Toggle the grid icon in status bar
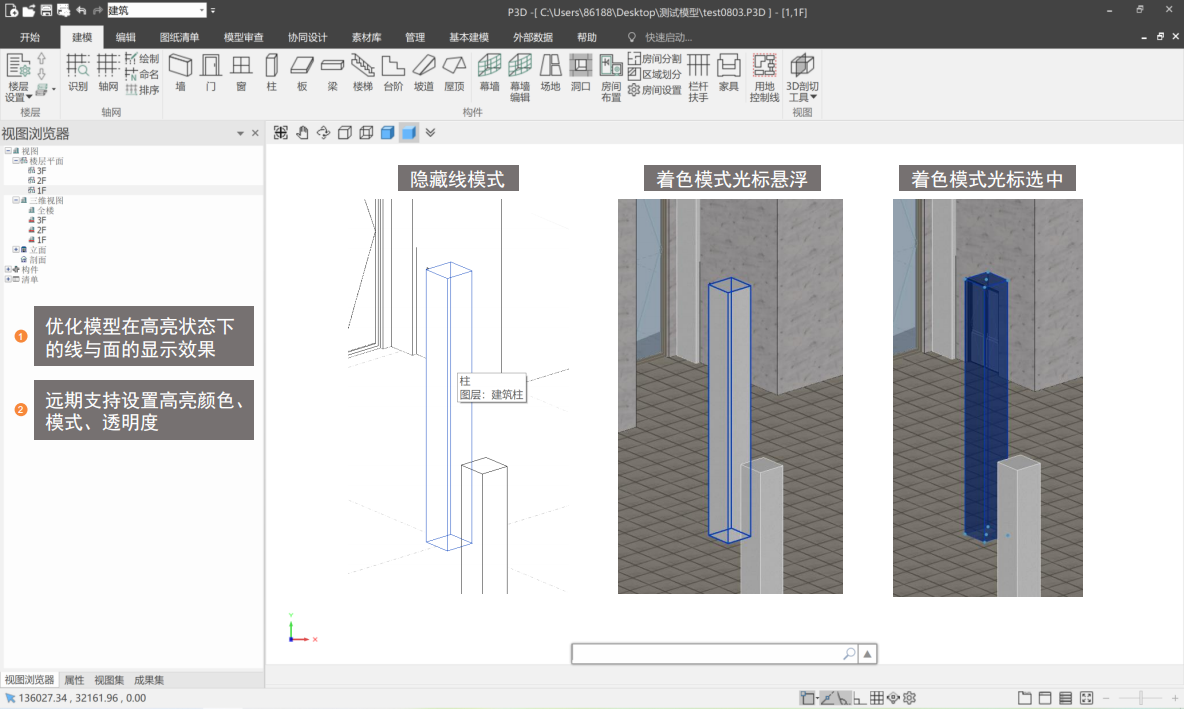 point(876,698)
